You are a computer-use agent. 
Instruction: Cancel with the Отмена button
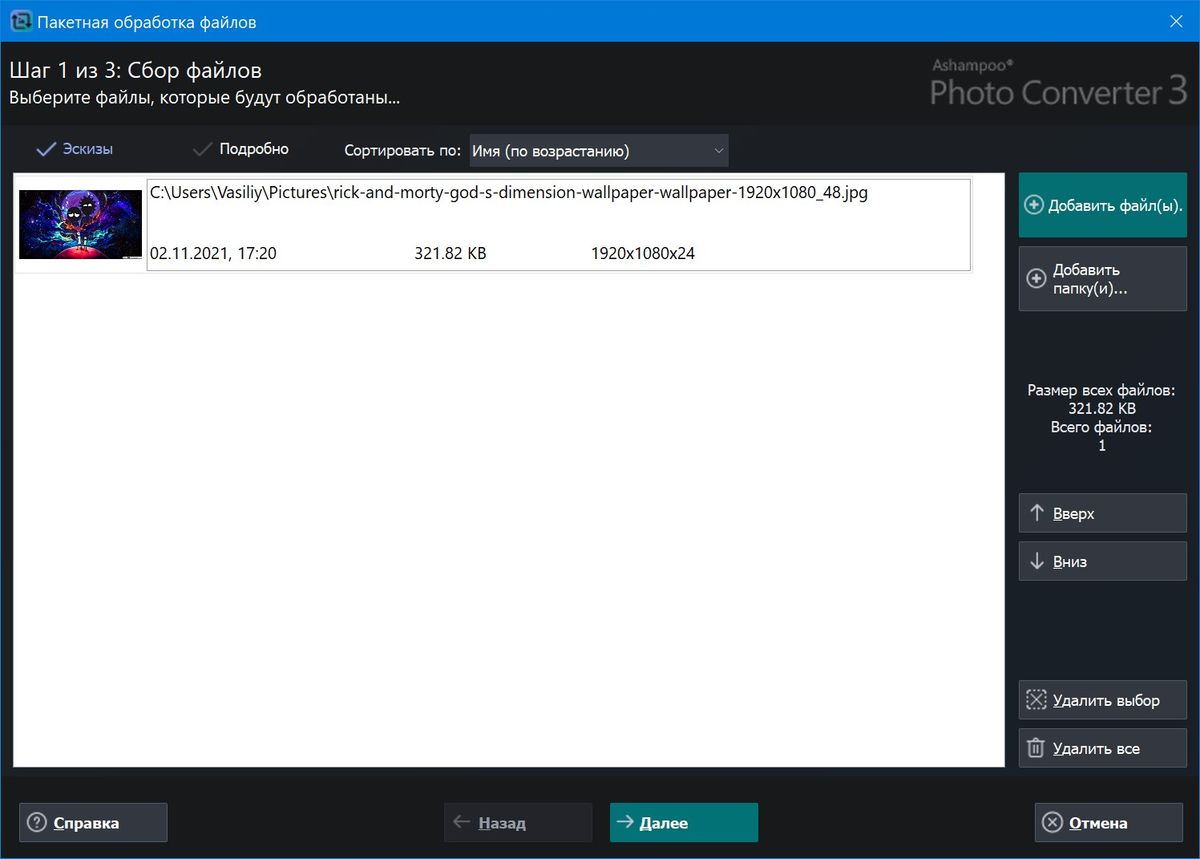click(x=1109, y=823)
